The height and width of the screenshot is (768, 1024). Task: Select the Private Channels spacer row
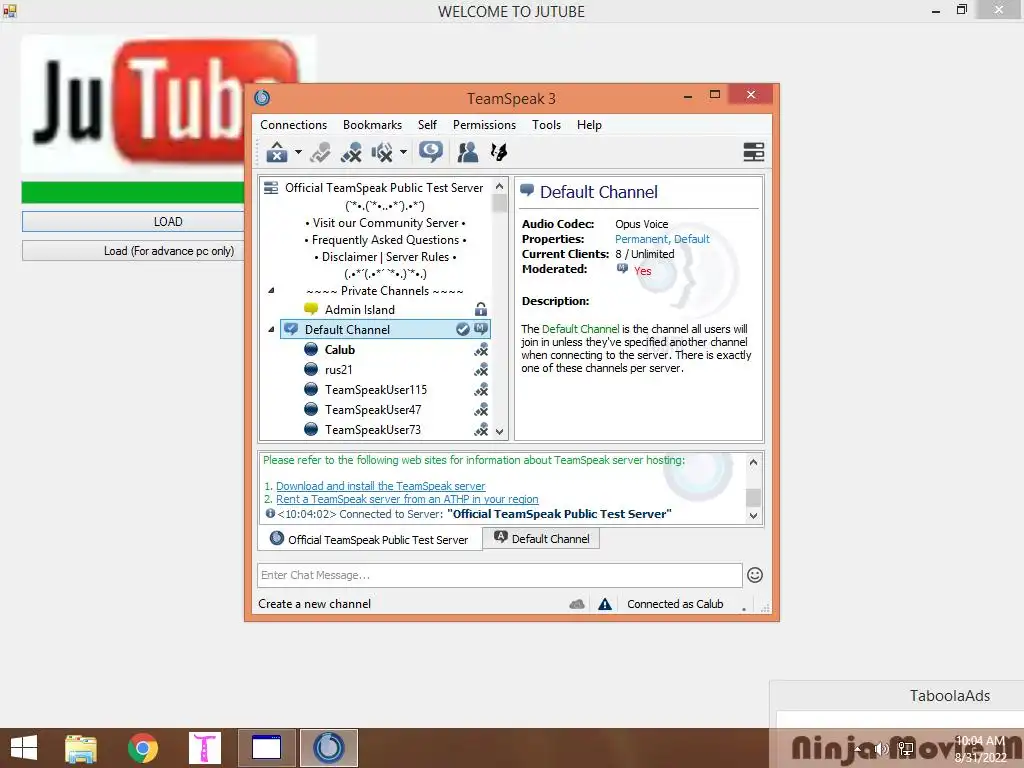coord(385,291)
